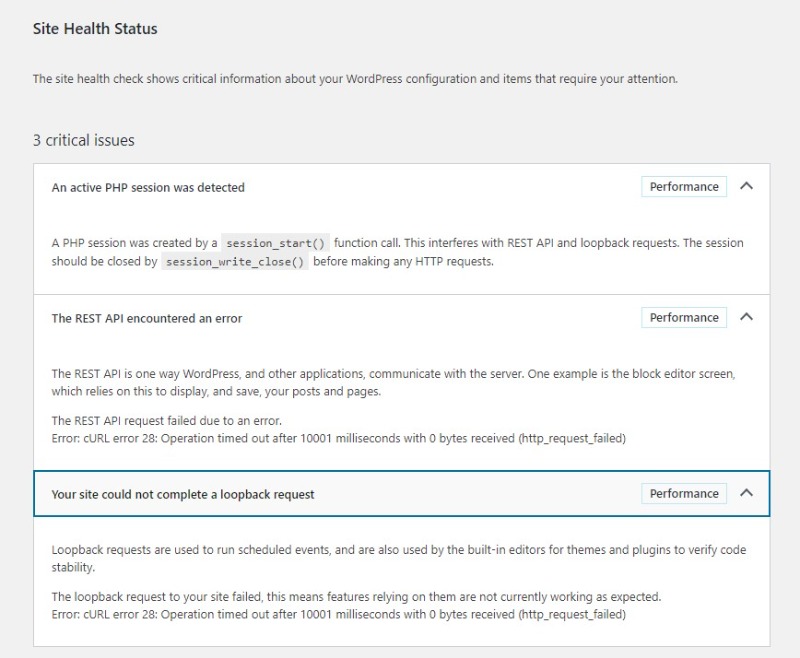800x658 pixels.
Task: Click the 'Site Health Status' heading
Action: pos(95,29)
